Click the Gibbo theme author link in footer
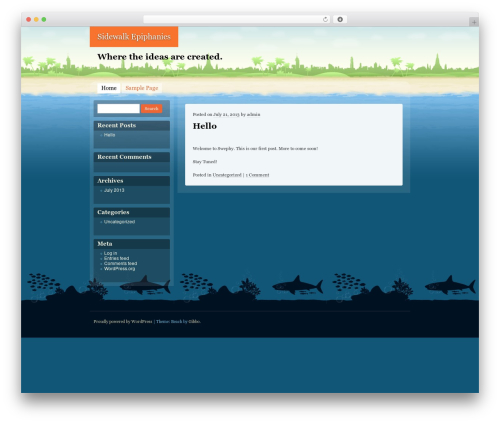 pyautogui.click(x=194, y=322)
